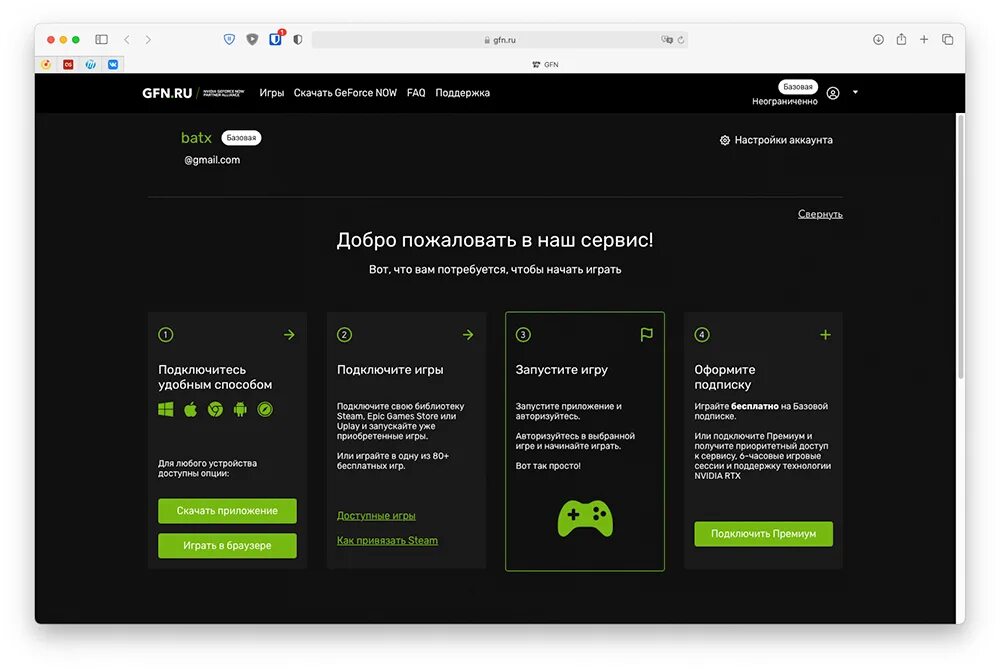1000x670 pixels.
Task: Open the VK favorites bookmark icon
Action: tap(113, 64)
